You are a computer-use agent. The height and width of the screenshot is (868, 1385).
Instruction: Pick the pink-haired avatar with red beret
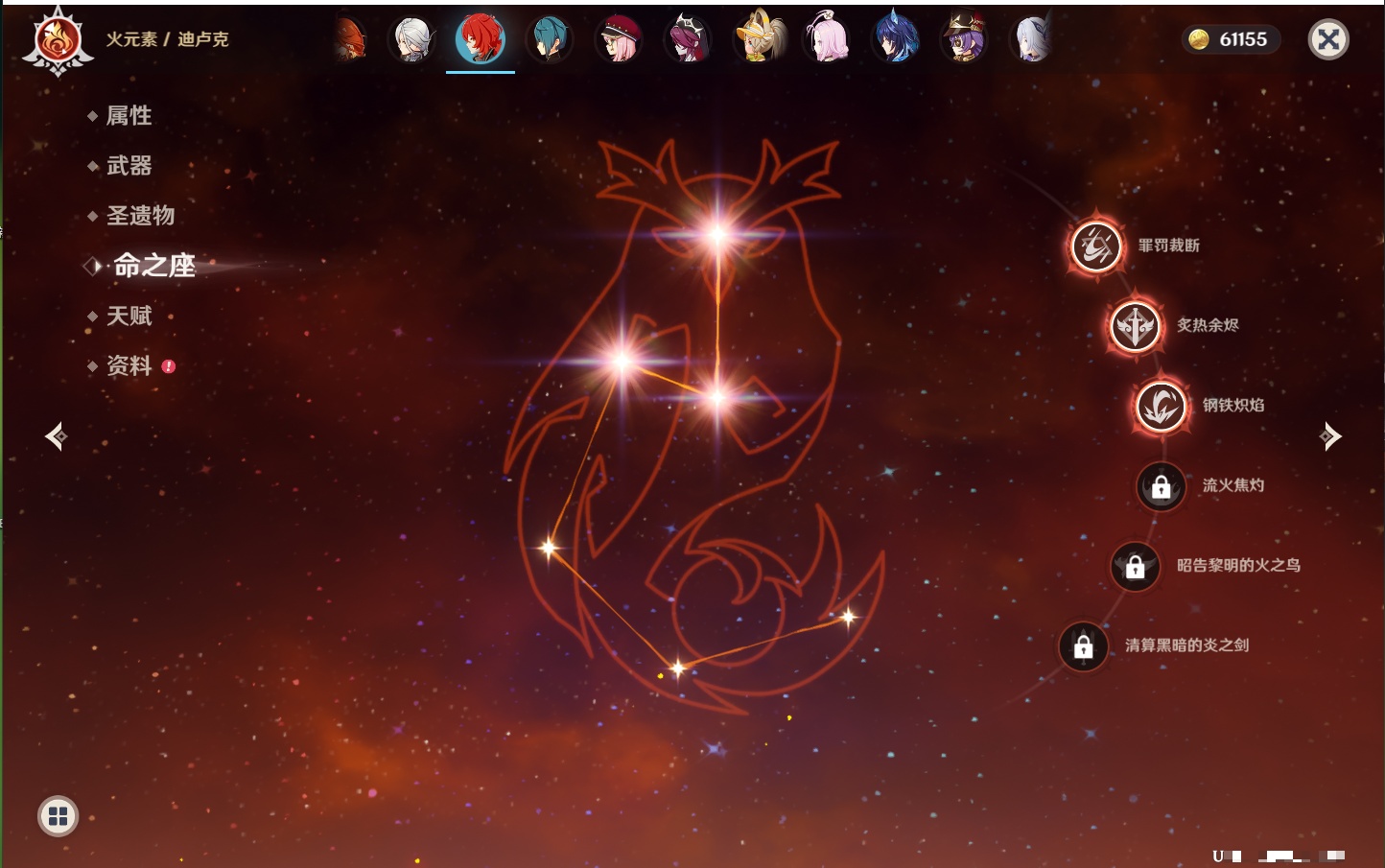(x=619, y=39)
